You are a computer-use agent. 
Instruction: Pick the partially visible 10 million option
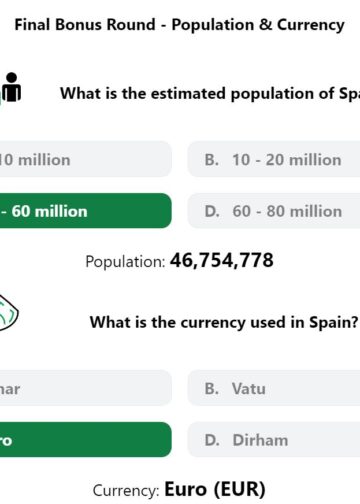point(86,159)
